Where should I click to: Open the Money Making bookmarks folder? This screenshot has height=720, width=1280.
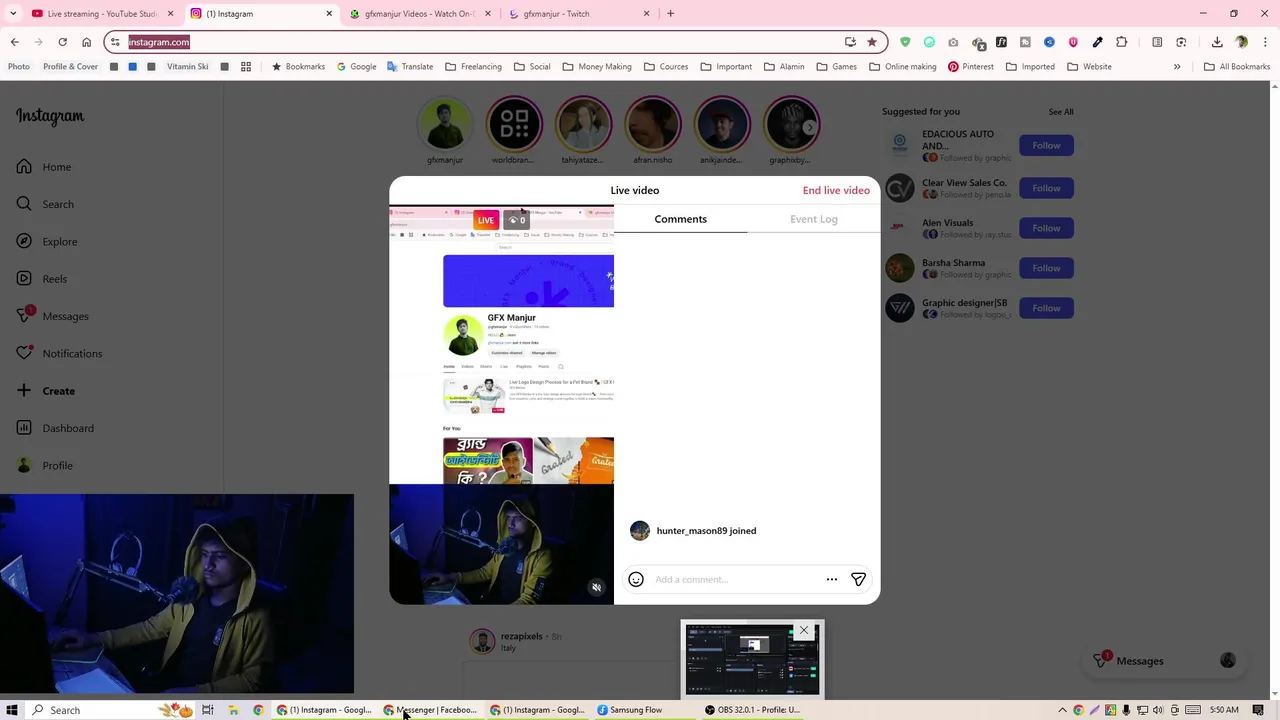pyautogui.click(x=597, y=67)
